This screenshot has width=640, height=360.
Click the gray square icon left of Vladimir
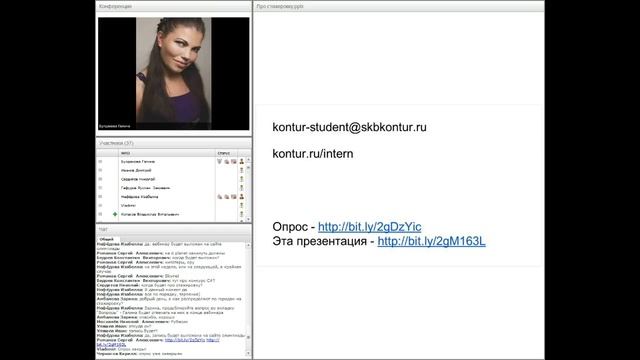click(100, 205)
